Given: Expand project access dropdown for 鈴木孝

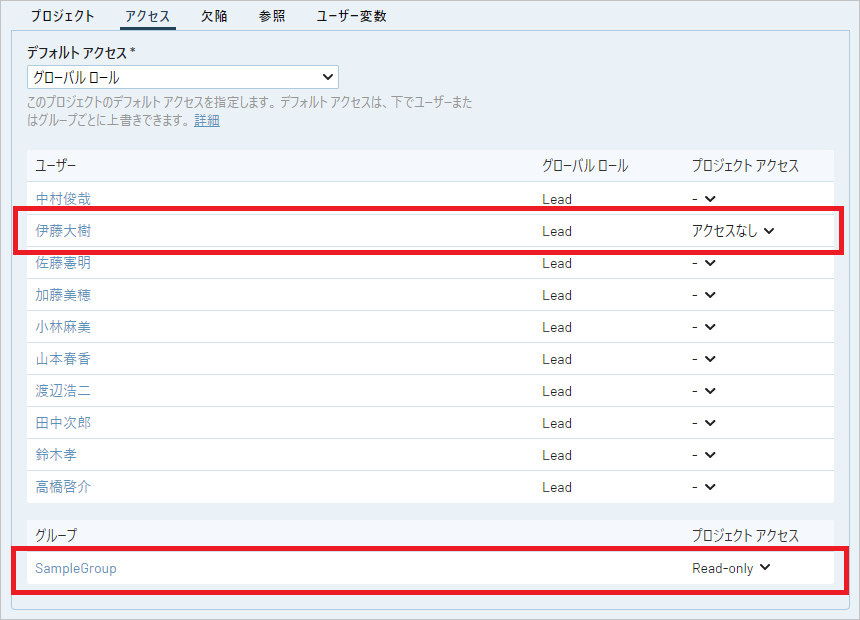Looking at the screenshot, I should [704, 455].
